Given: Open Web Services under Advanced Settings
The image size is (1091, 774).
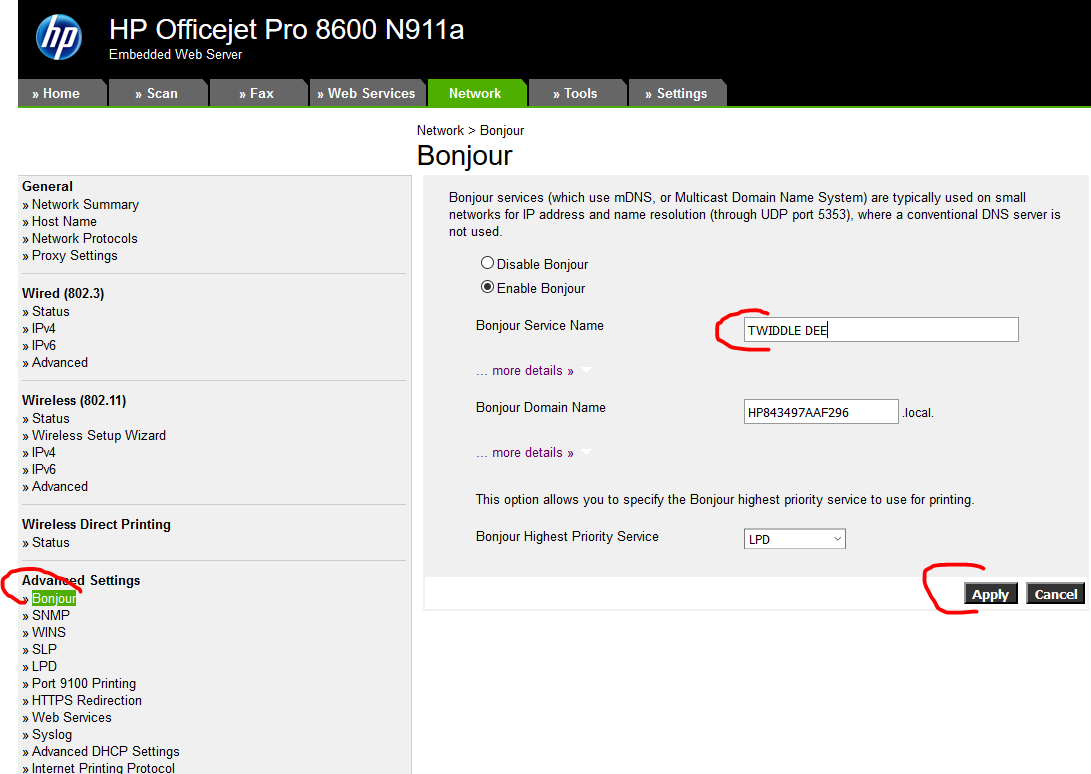Looking at the screenshot, I should tap(72, 718).
